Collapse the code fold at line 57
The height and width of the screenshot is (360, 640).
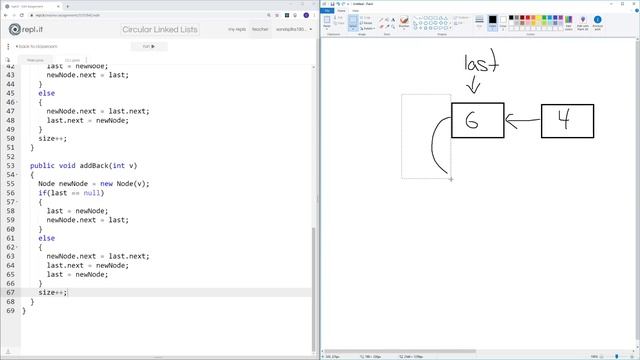coord(17,202)
